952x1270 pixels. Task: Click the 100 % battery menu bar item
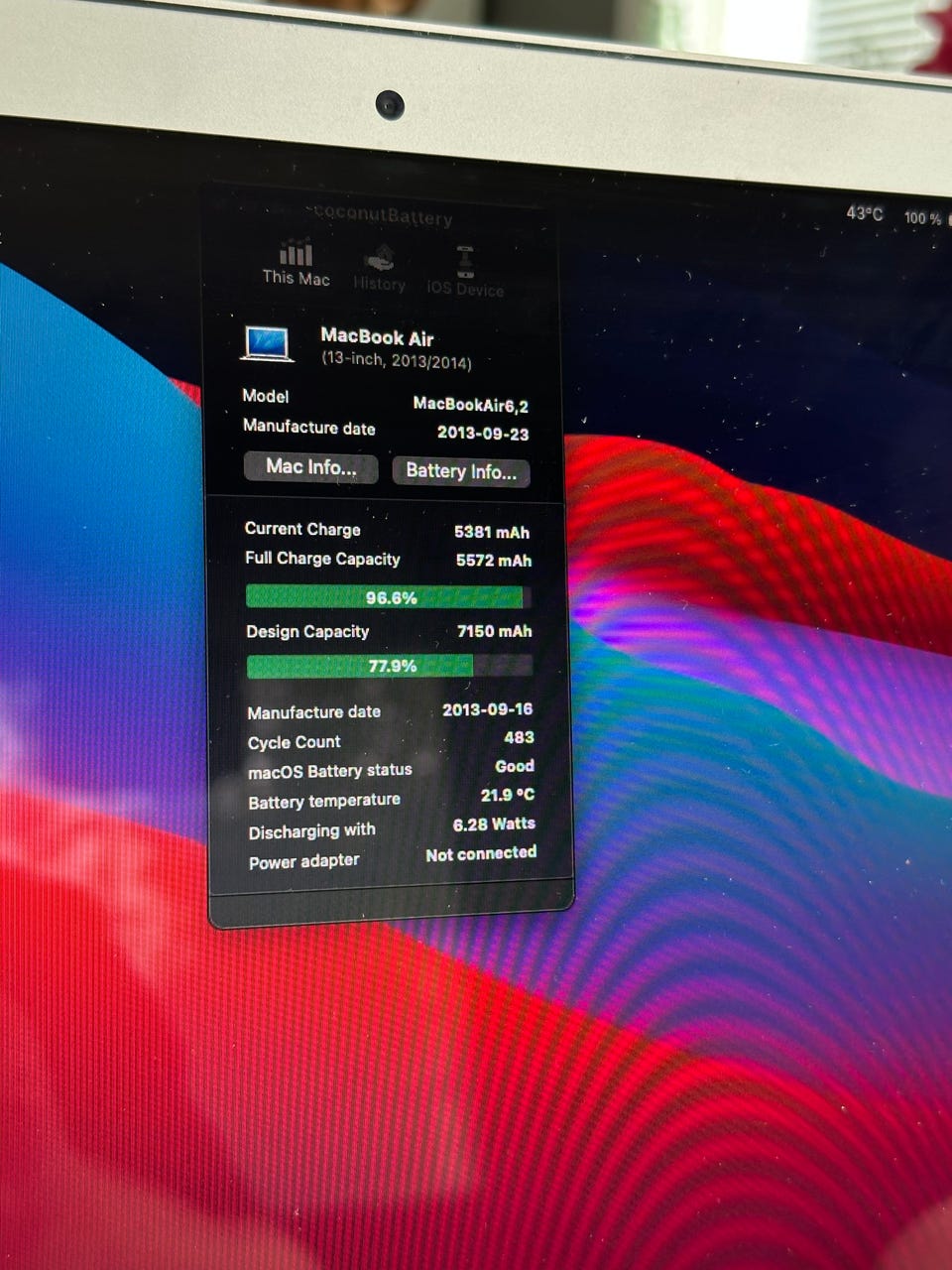[922, 217]
